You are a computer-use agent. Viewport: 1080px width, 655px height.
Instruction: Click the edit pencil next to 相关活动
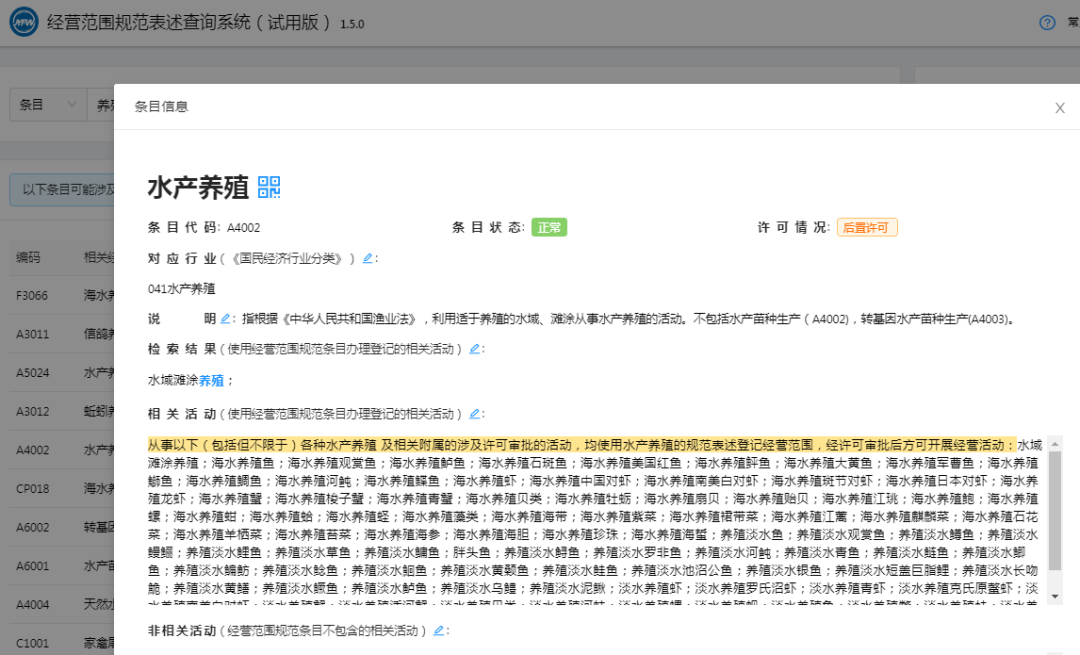point(474,413)
